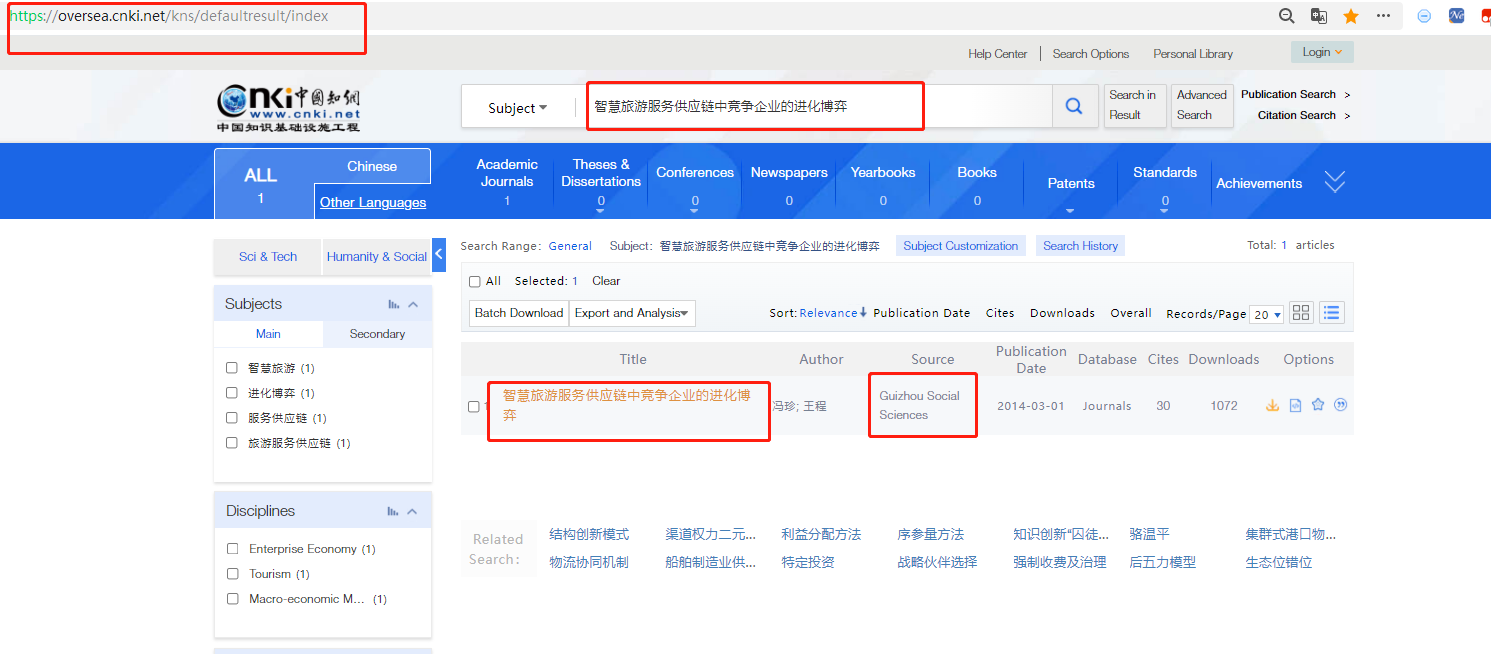
Task: Open the Help Center link
Action: pos(997,54)
